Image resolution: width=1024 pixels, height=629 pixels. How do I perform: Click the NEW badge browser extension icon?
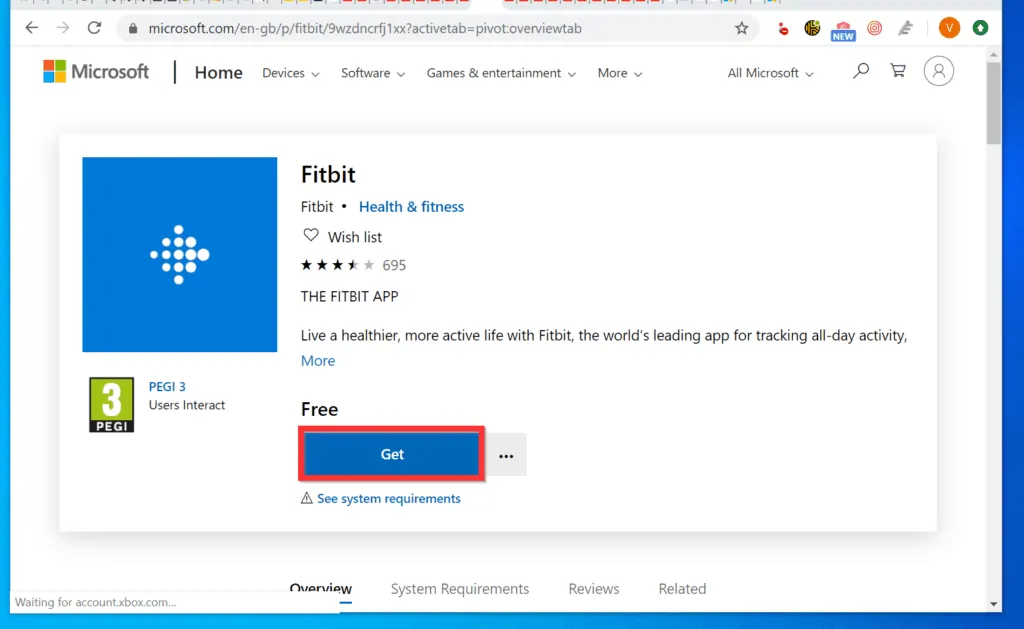coord(843,28)
